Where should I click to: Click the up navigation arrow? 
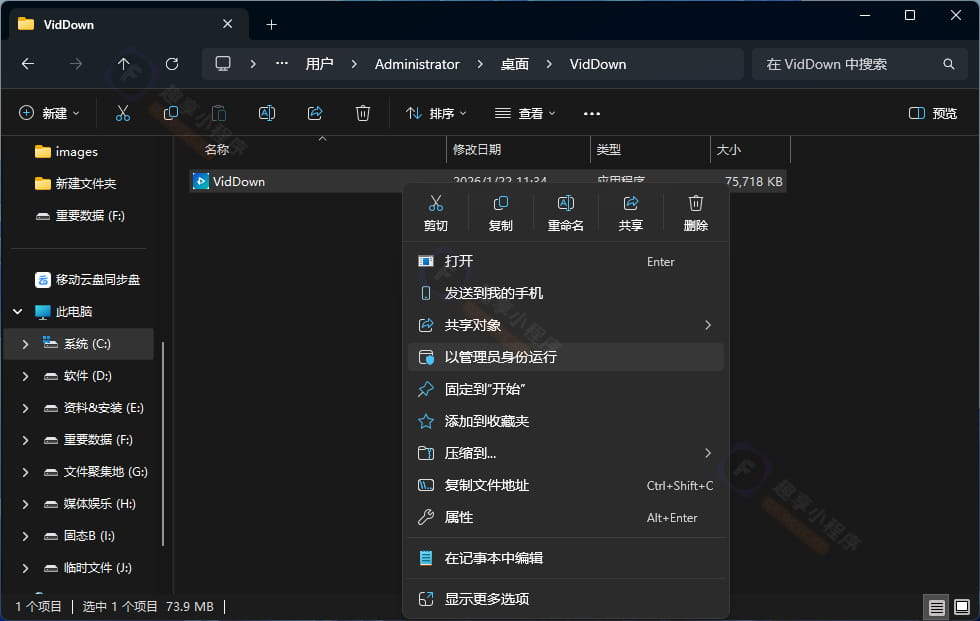coord(124,63)
